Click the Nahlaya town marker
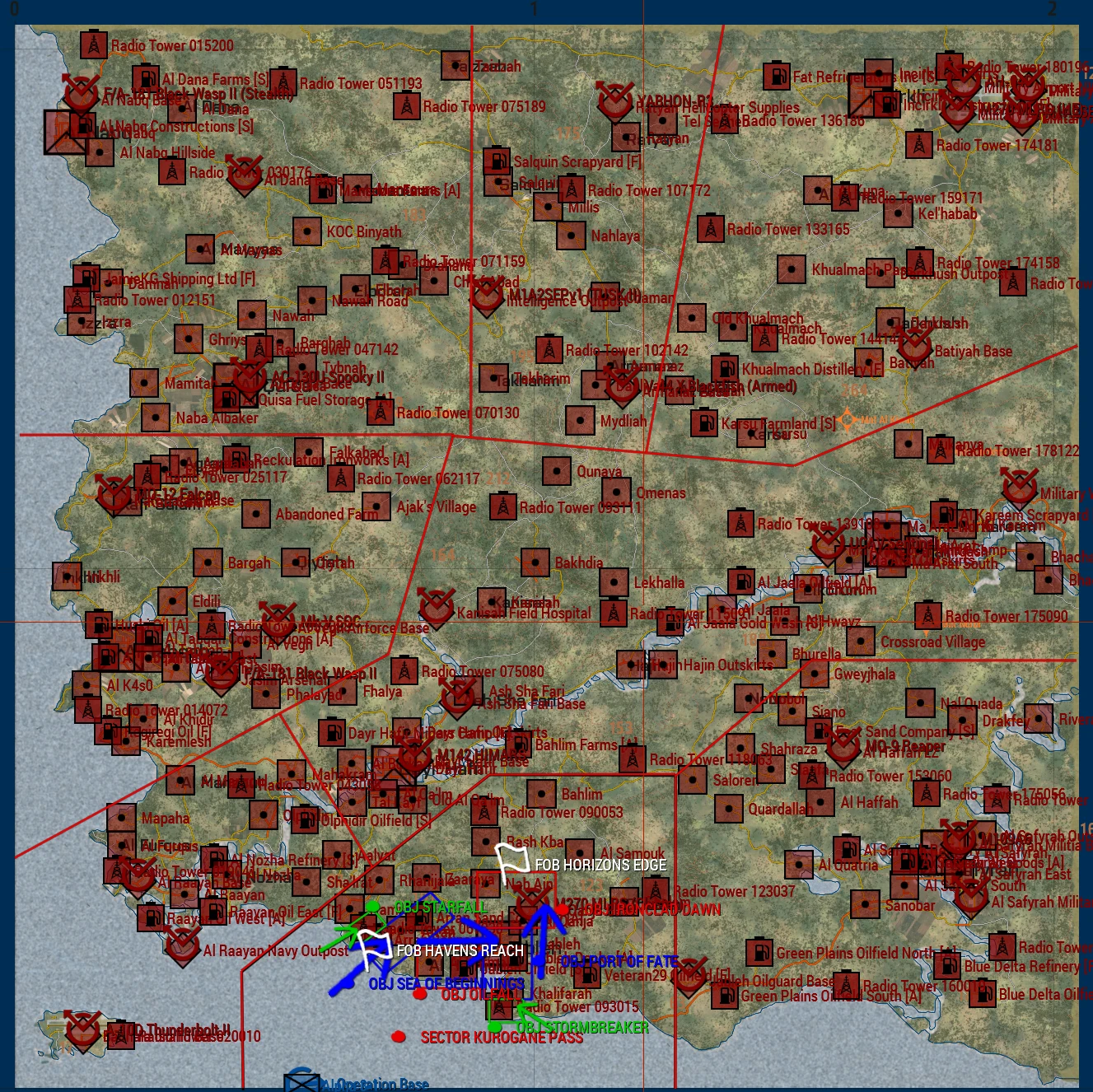The width and height of the screenshot is (1093, 1092). point(571,236)
